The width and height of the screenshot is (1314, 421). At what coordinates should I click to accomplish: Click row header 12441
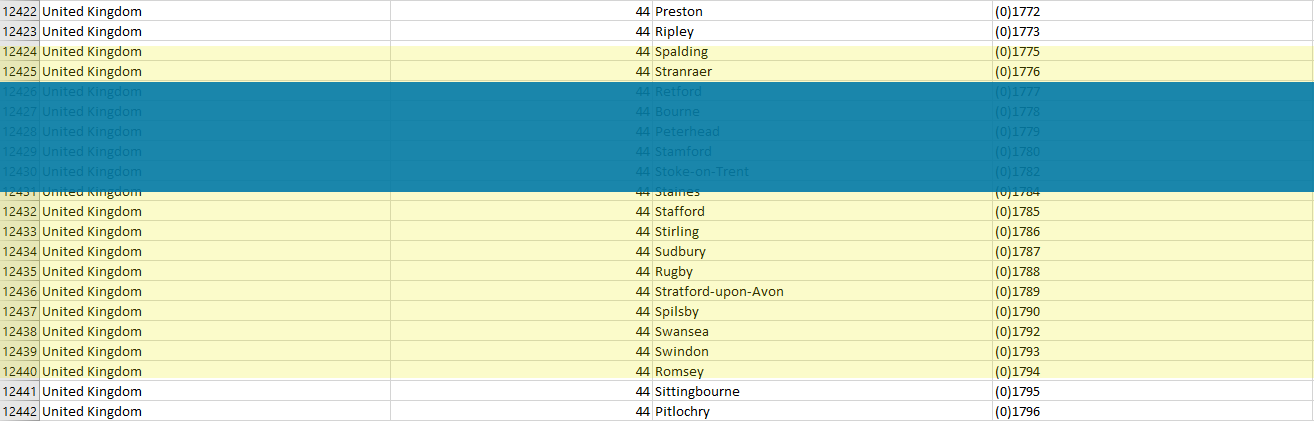(20, 391)
